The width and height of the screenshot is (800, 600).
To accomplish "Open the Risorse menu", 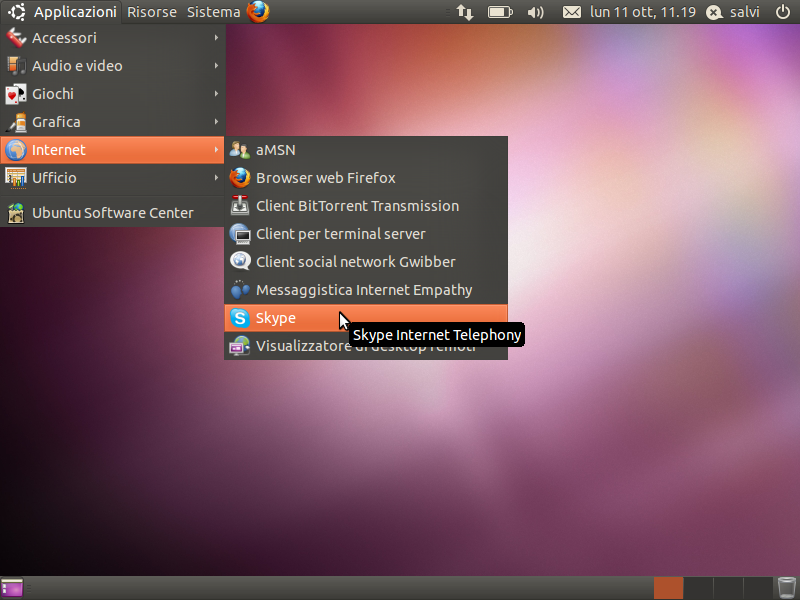I will point(152,12).
